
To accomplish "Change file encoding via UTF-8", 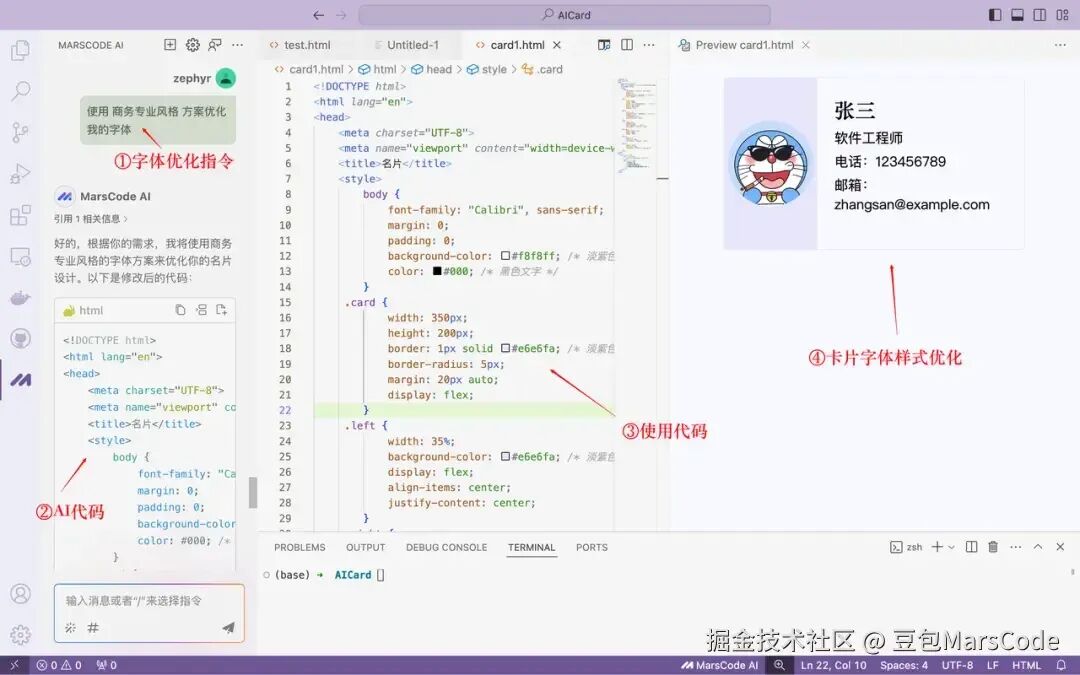I will pos(957,665).
